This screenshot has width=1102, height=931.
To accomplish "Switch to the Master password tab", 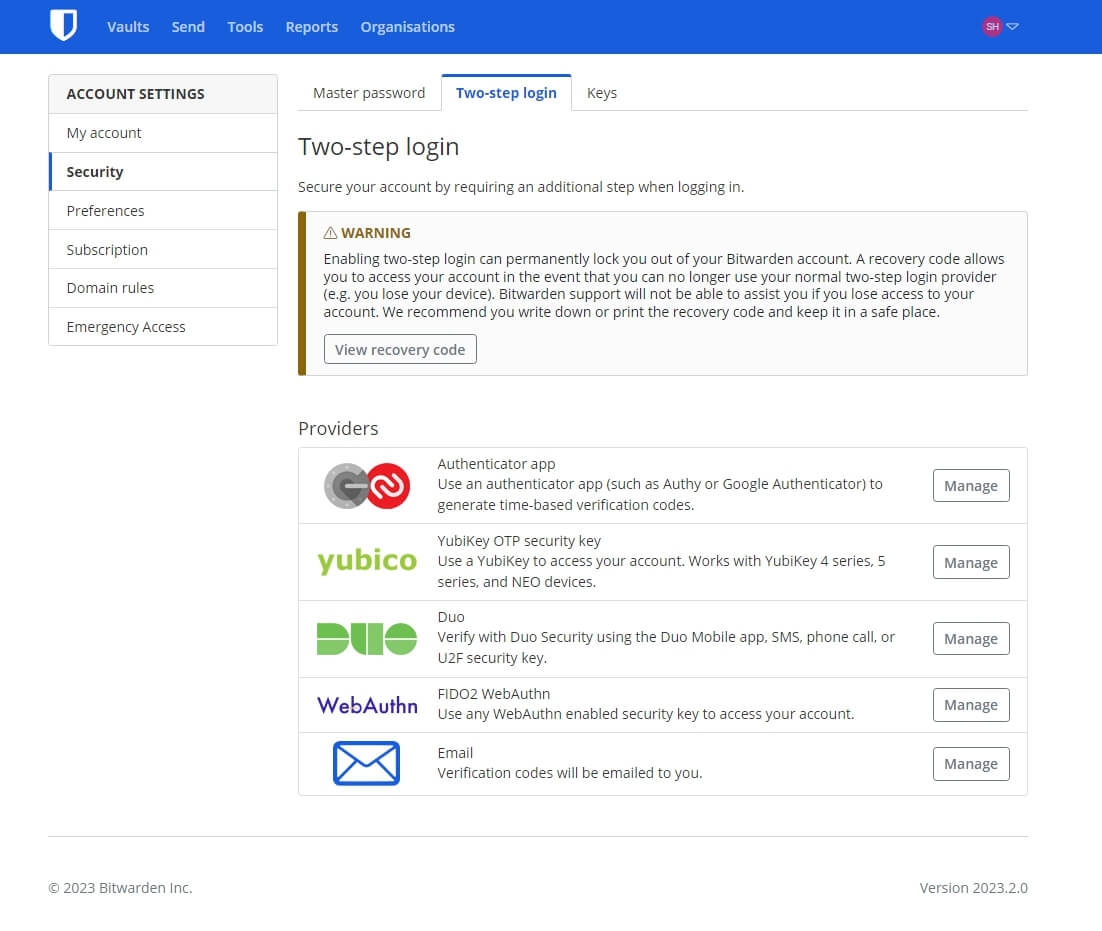I will pyautogui.click(x=369, y=93).
